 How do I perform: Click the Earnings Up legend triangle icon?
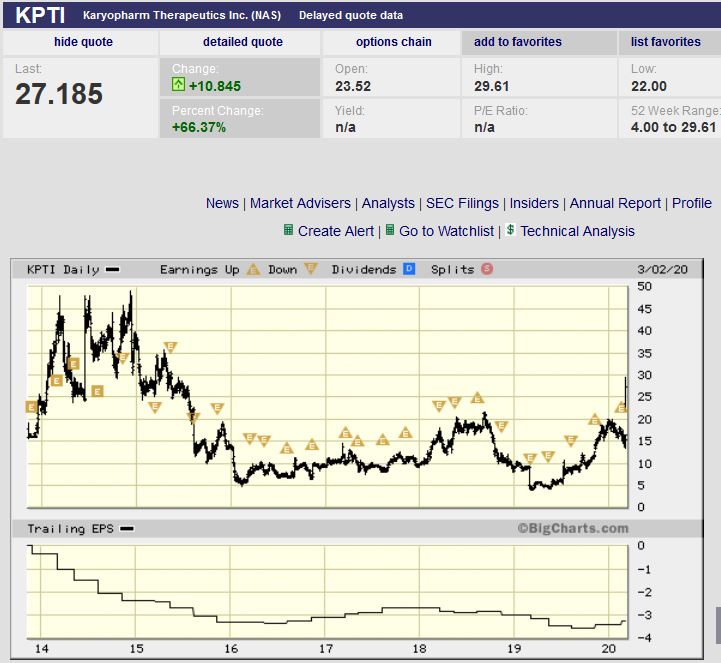[x=253, y=269]
